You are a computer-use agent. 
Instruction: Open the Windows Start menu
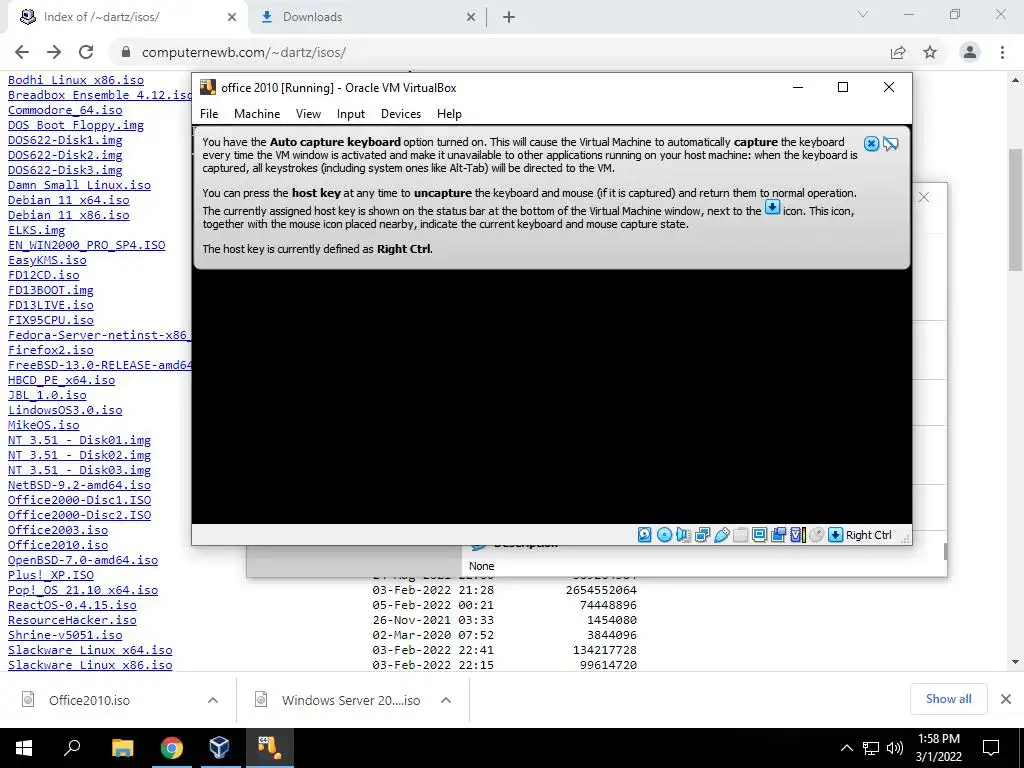pos(24,748)
